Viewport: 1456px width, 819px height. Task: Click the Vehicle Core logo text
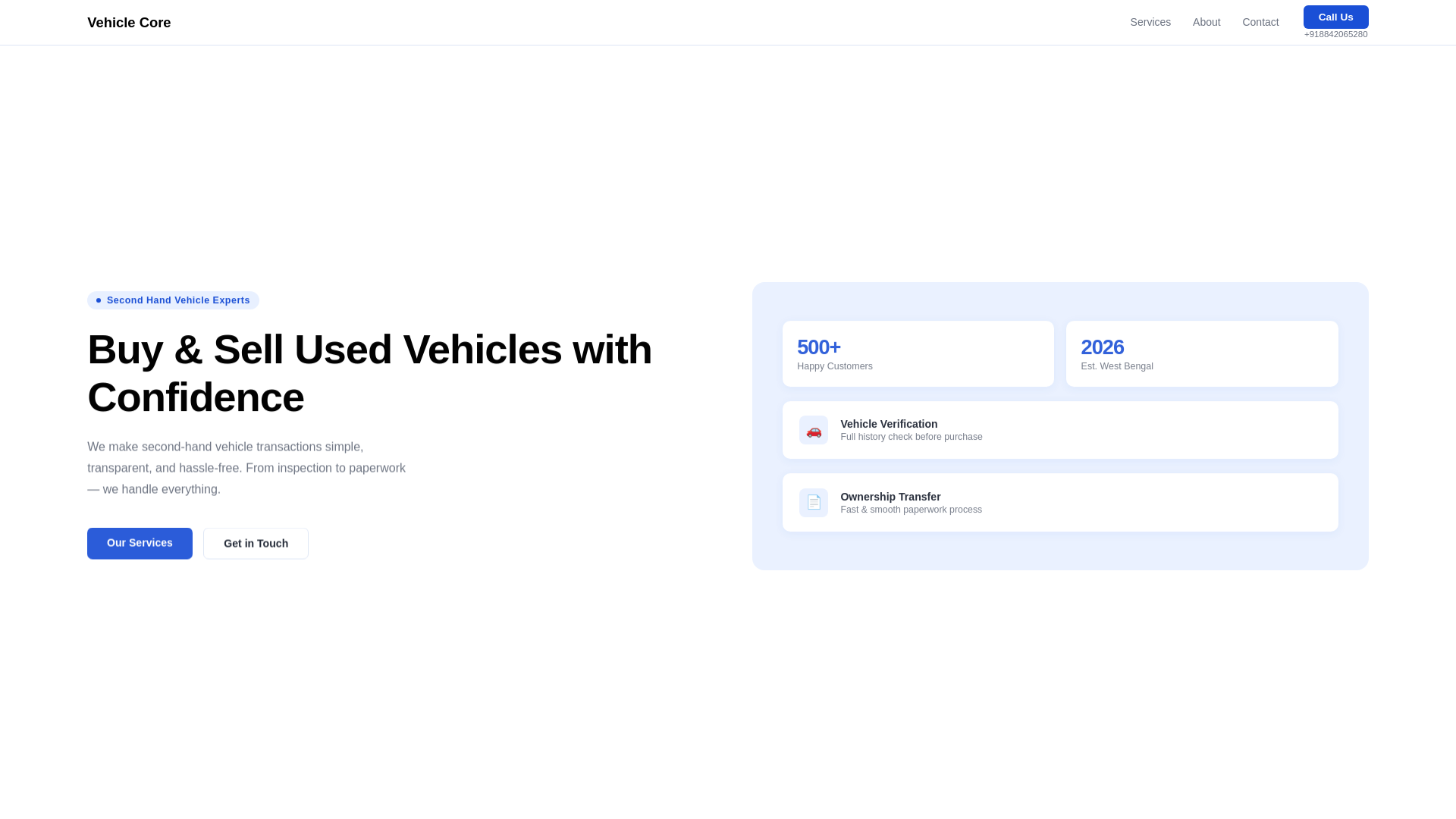129,23
